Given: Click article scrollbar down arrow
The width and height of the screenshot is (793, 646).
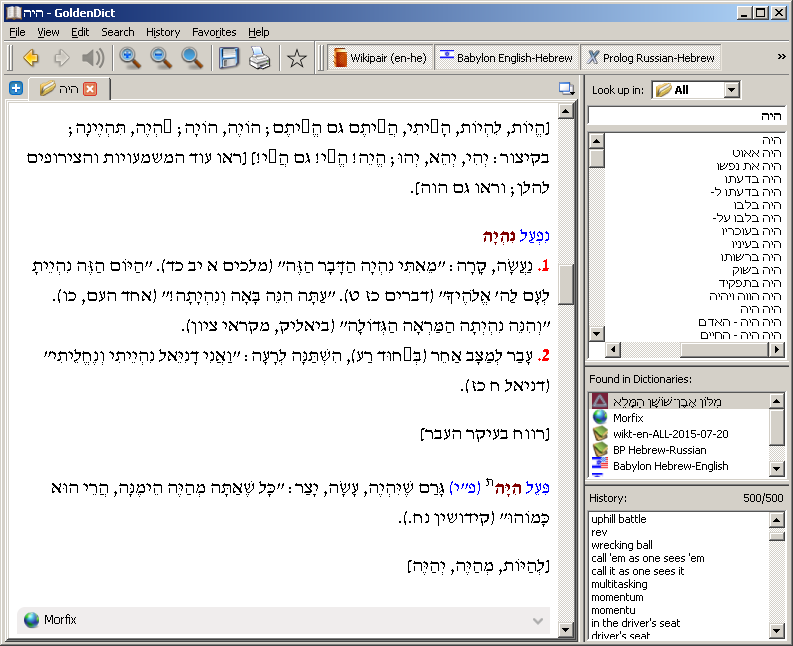Looking at the screenshot, I should (x=565, y=630).
